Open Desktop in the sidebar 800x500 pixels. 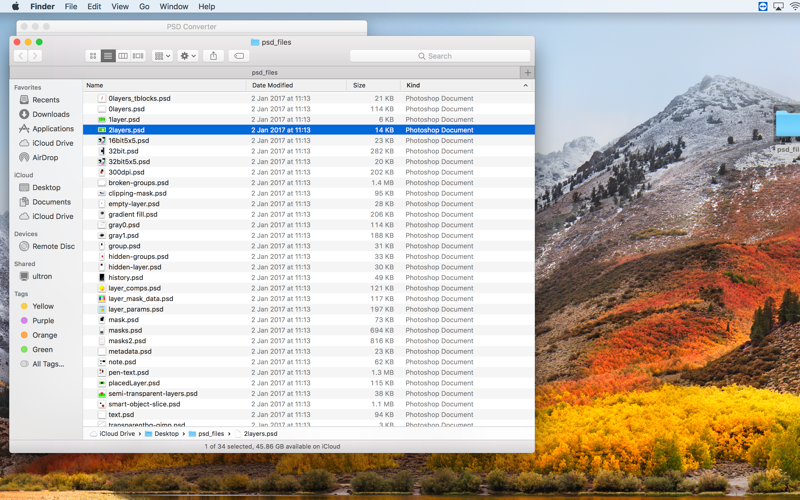[46, 188]
